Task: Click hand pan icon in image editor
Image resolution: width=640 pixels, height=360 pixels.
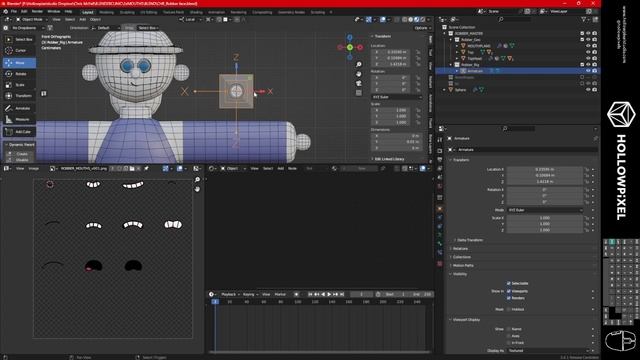Action: (x=198, y=189)
